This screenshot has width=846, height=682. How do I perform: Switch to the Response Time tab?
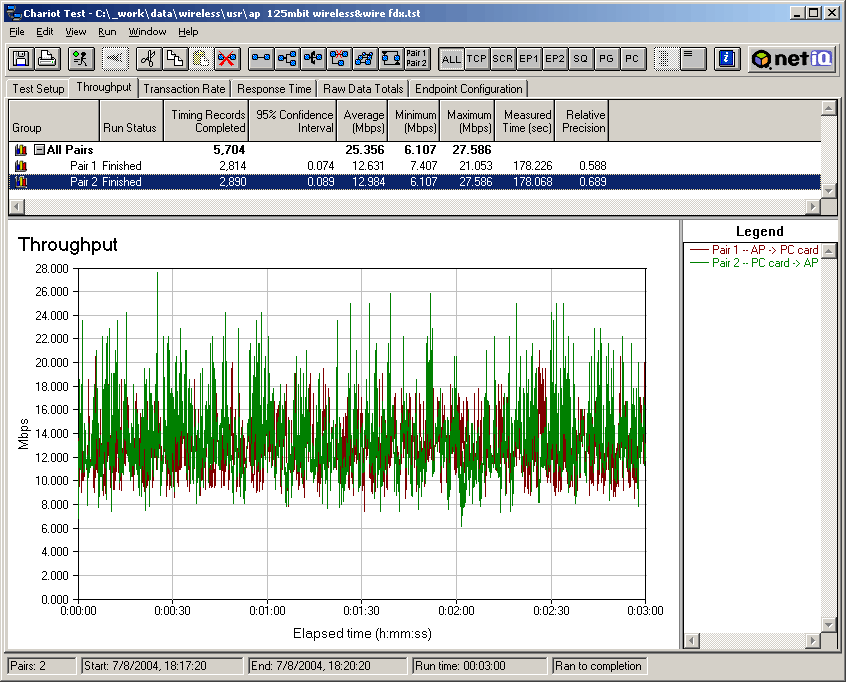tap(274, 89)
